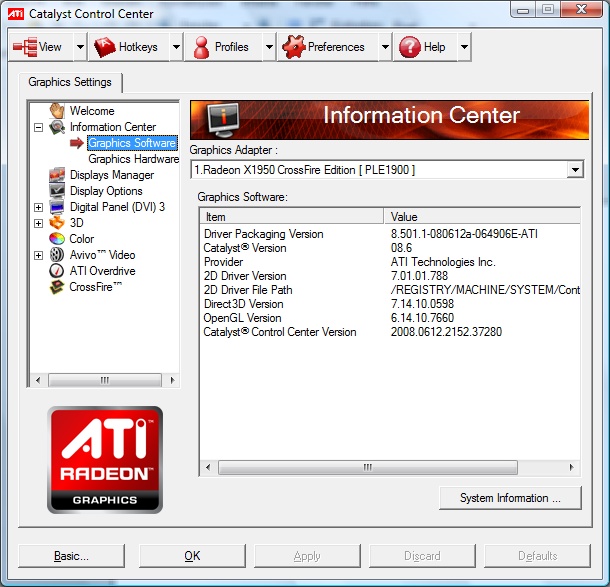Select the 2D Driver Version row
This screenshot has height=587, width=610.
coord(390,276)
